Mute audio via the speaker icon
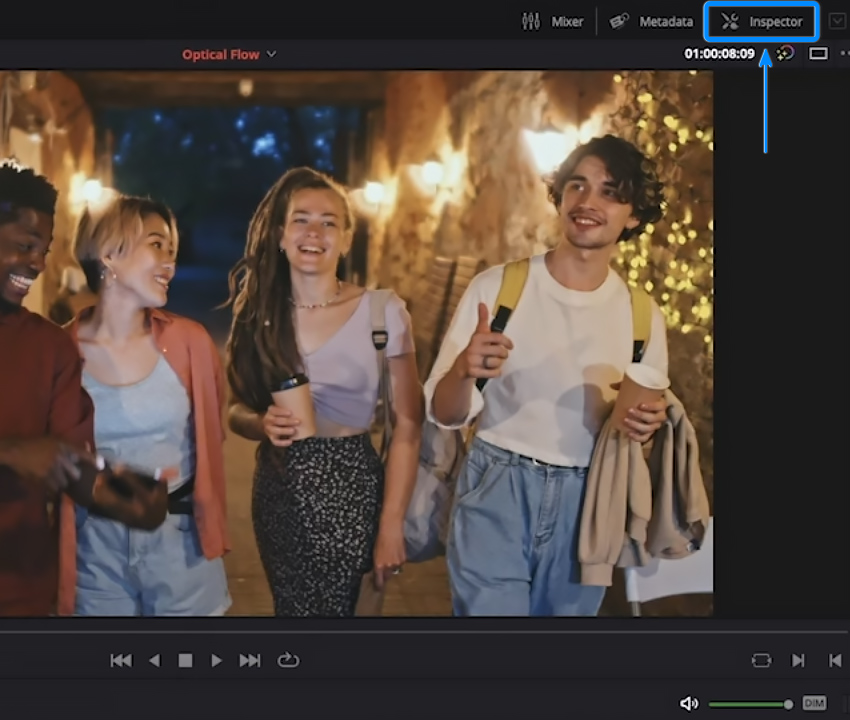 tap(689, 704)
